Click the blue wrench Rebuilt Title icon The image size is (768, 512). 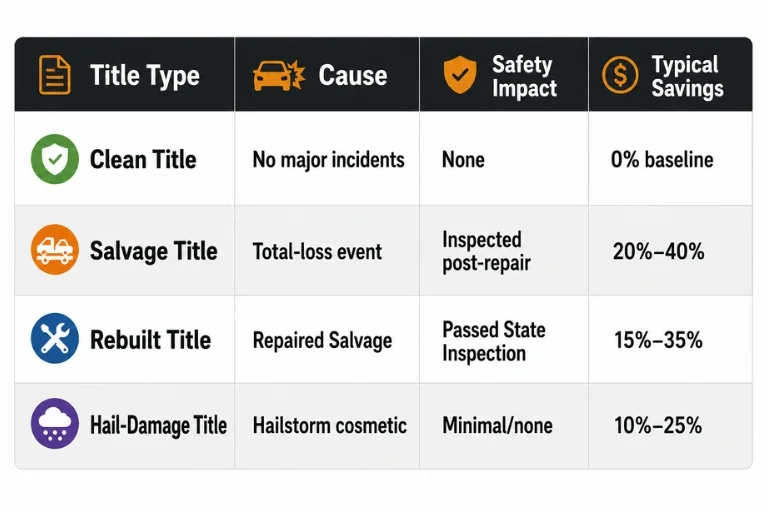click(55, 339)
